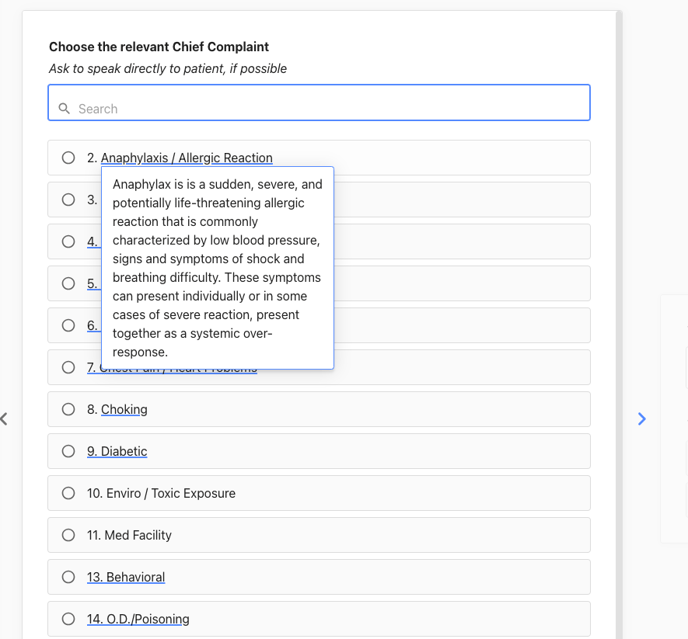Viewport: 688px width, 639px height.
Task: Select radio button for option 6
Action: point(68,325)
